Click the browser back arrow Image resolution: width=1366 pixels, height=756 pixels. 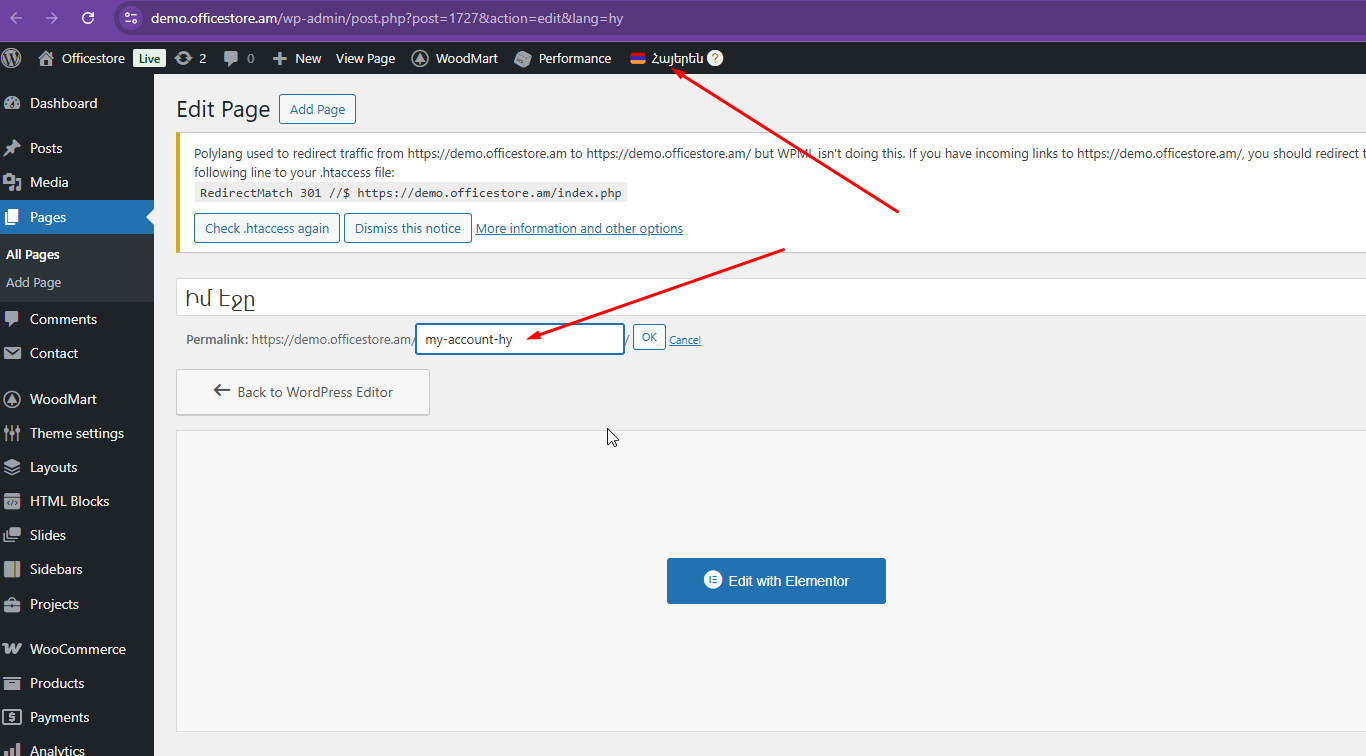(16, 18)
